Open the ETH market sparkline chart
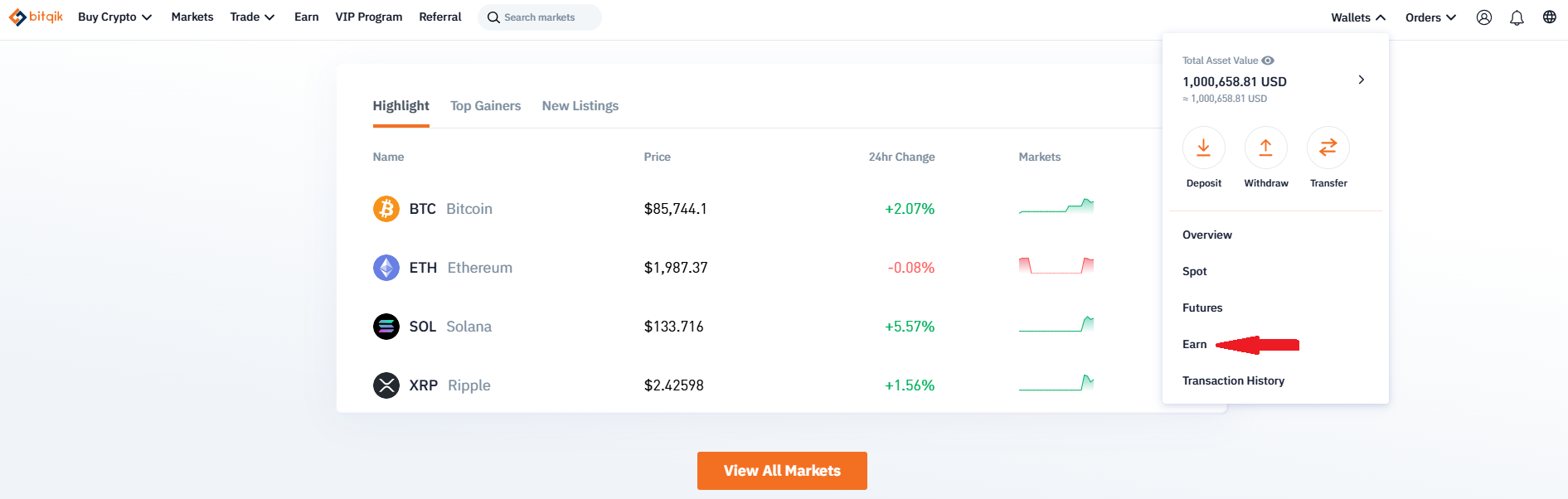This screenshot has width=1568, height=499. [1056, 266]
